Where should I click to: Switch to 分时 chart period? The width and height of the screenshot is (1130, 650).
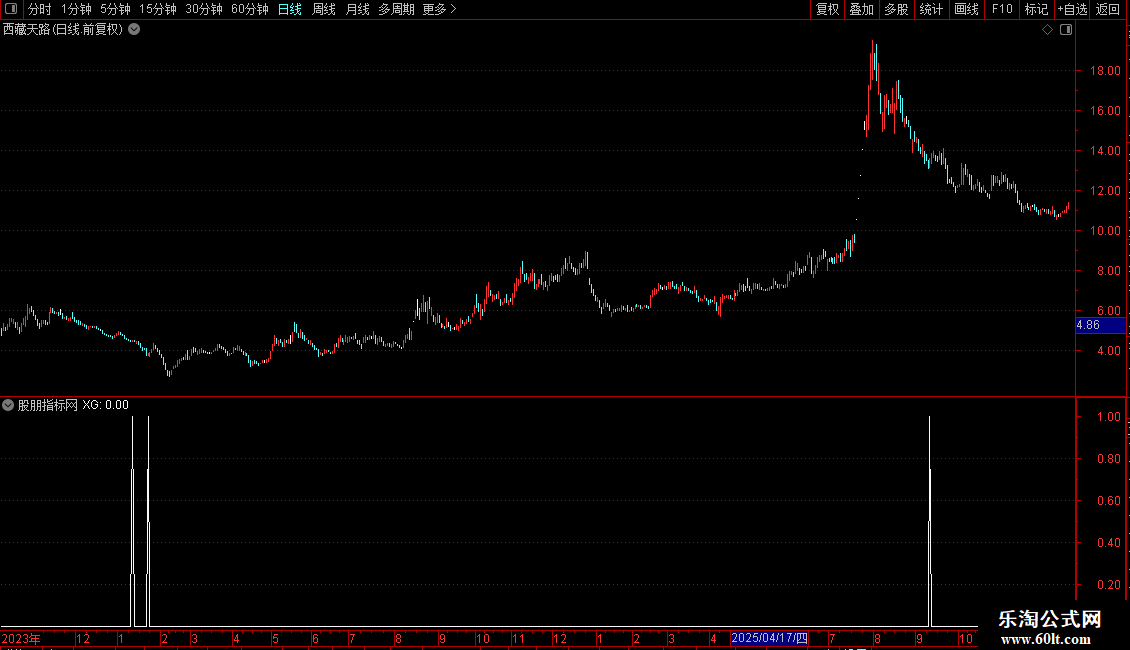pyautogui.click(x=40, y=9)
